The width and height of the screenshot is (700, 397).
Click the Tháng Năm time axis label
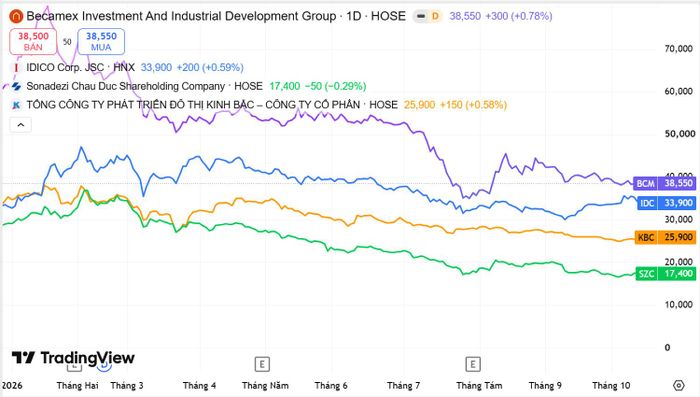[265, 385]
